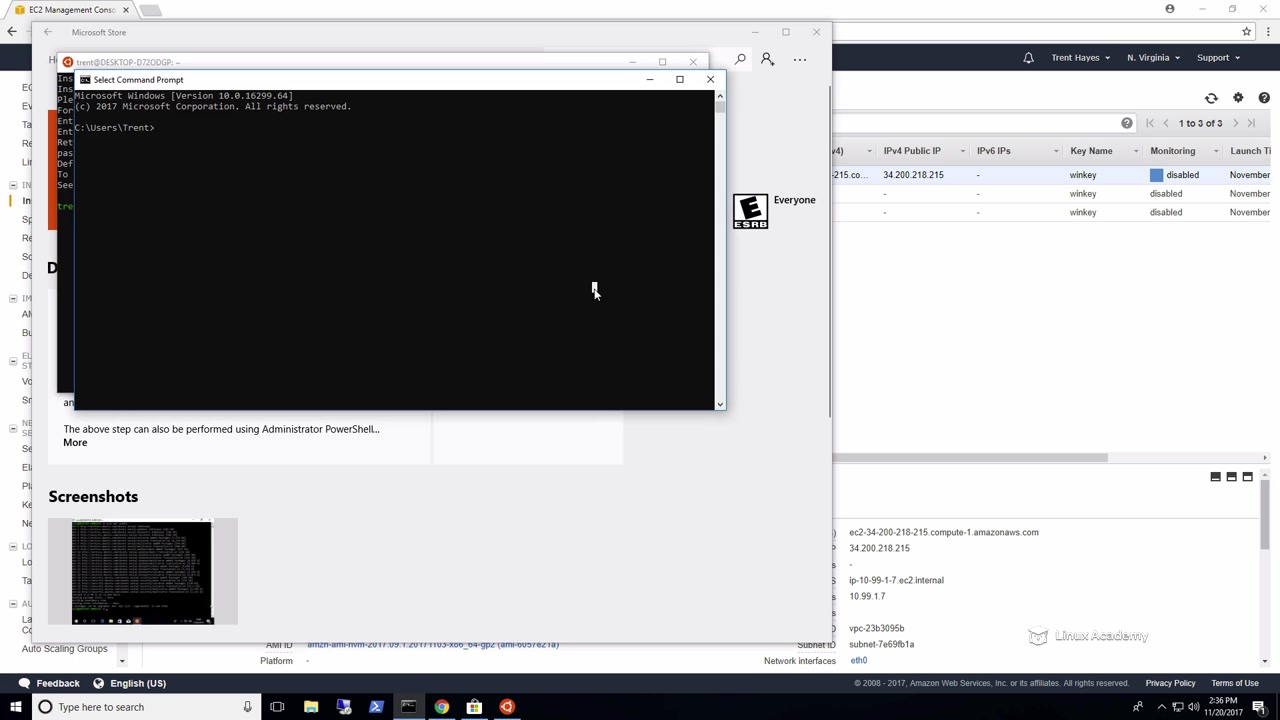Open the Privacy Policy link
Viewport: 1280px width, 720px height.
1170,683
